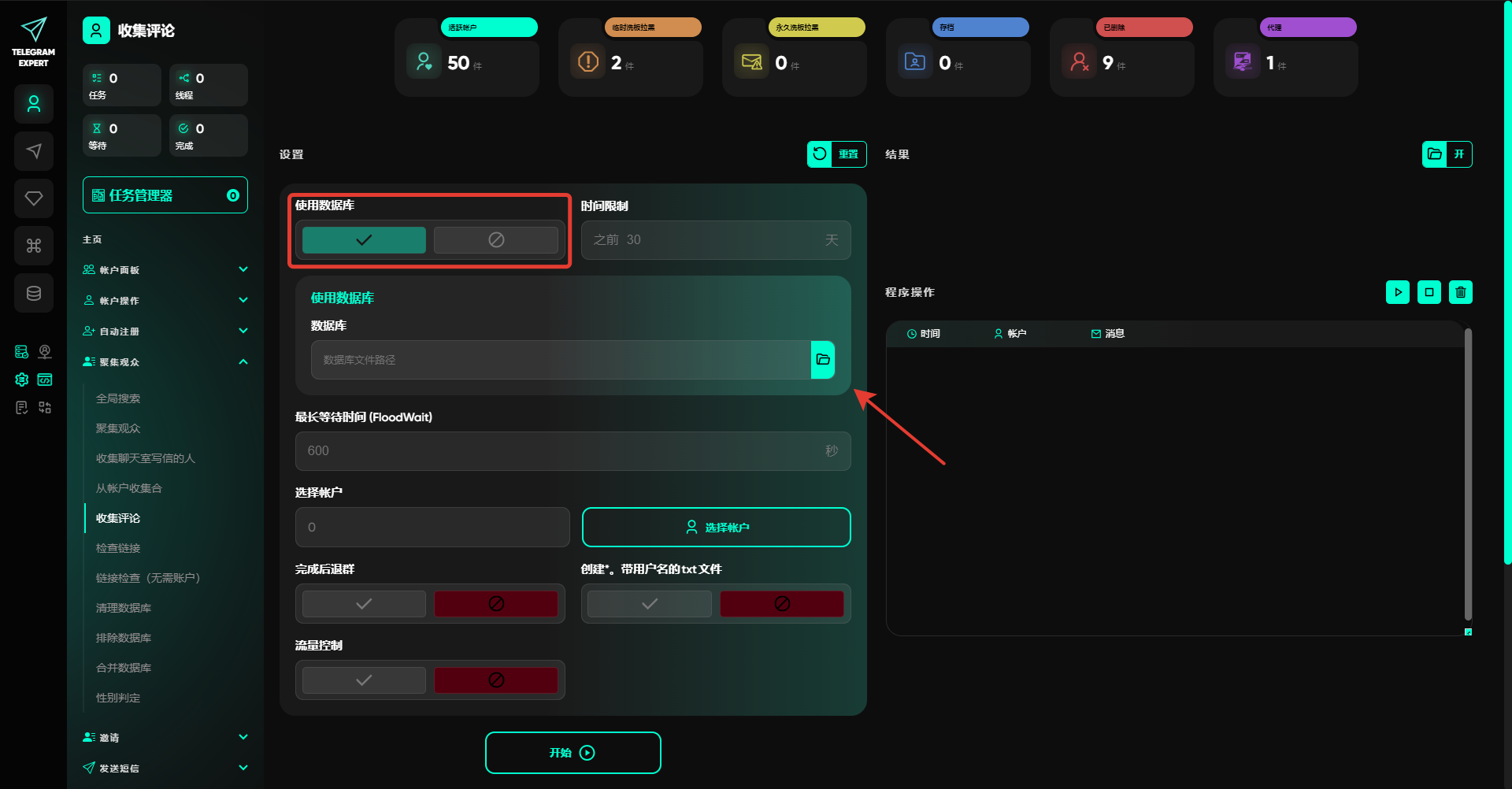Image resolution: width=1512 pixels, height=789 pixels.
Task: Click the 开始 start button
Action: tap(573, 753)
